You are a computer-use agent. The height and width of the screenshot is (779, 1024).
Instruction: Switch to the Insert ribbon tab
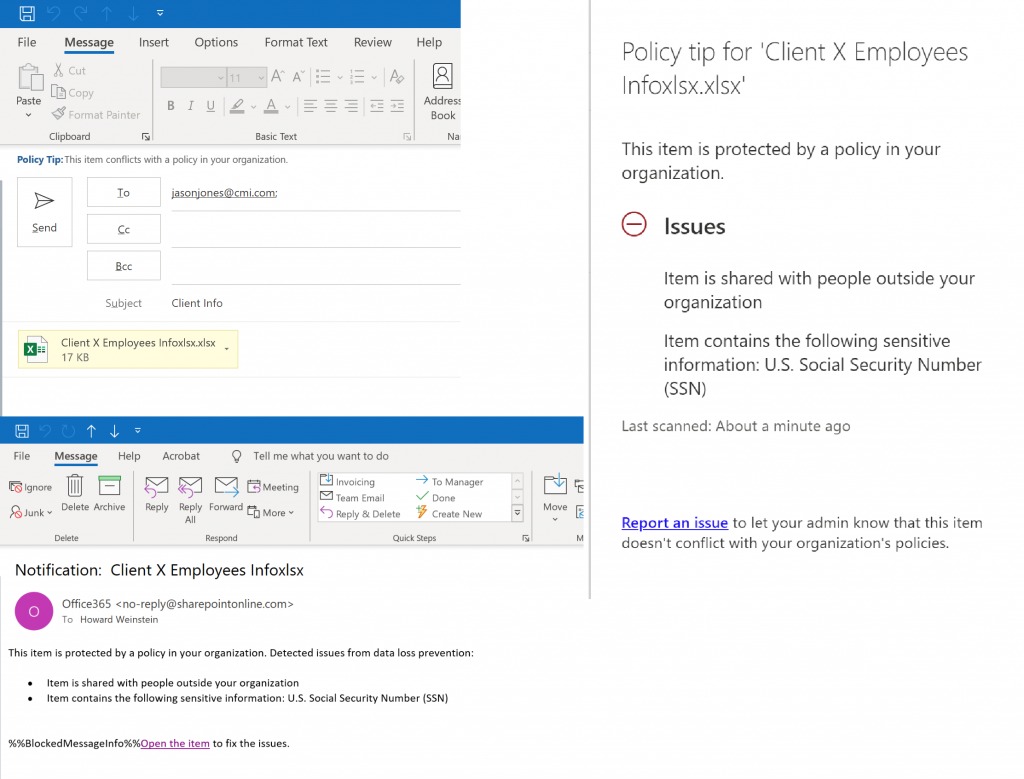click(154, 42)
